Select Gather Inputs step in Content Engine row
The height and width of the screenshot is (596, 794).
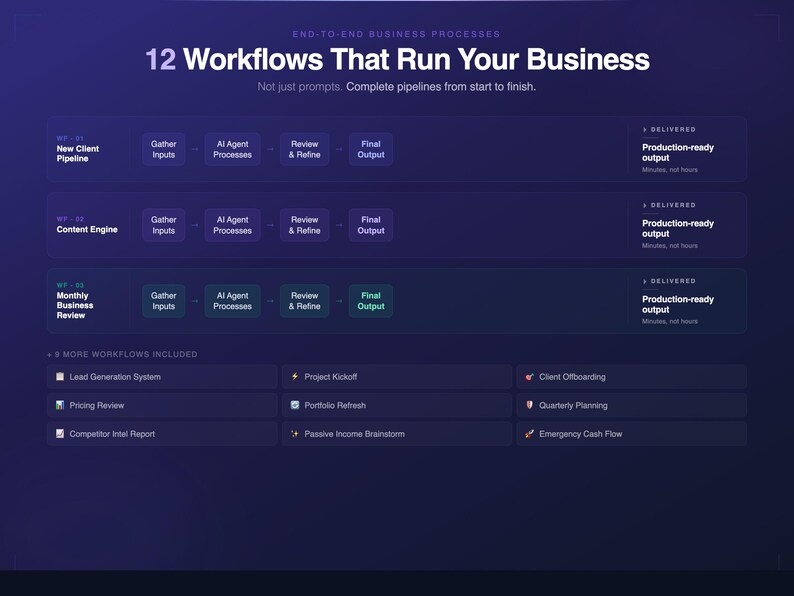[164, 225]
